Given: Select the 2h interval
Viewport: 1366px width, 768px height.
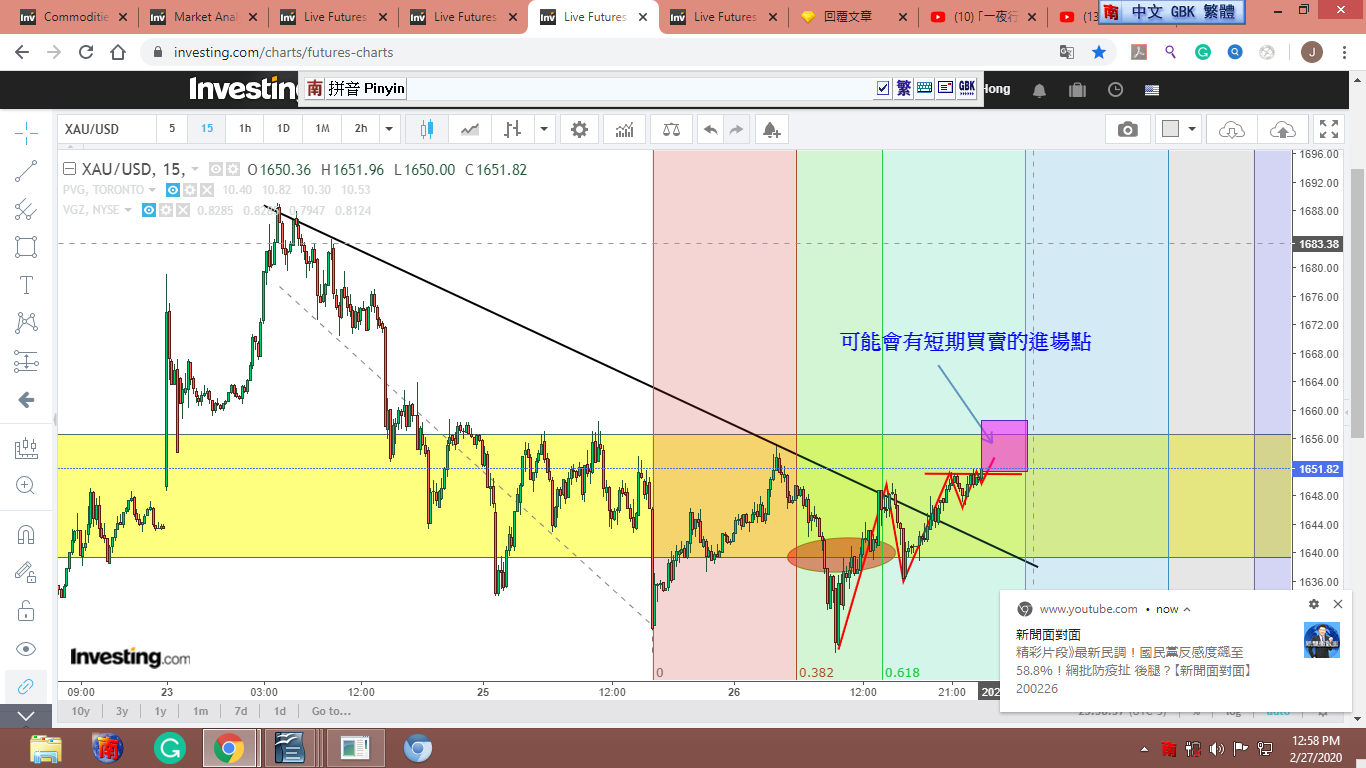Looking at the screenshot, I should pyautogui.click(x=361, y=129).
